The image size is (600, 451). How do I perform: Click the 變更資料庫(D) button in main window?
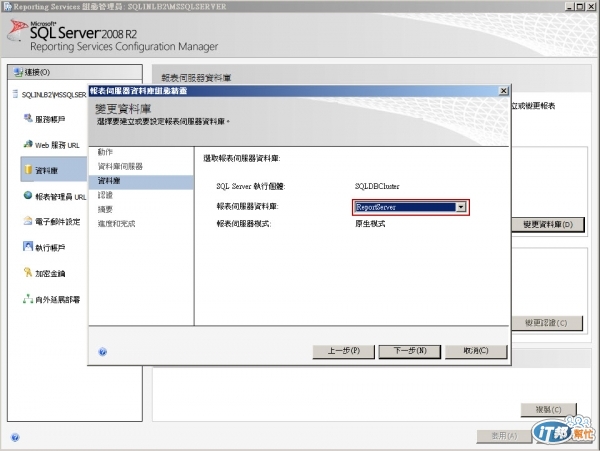[x=548, y=225]
